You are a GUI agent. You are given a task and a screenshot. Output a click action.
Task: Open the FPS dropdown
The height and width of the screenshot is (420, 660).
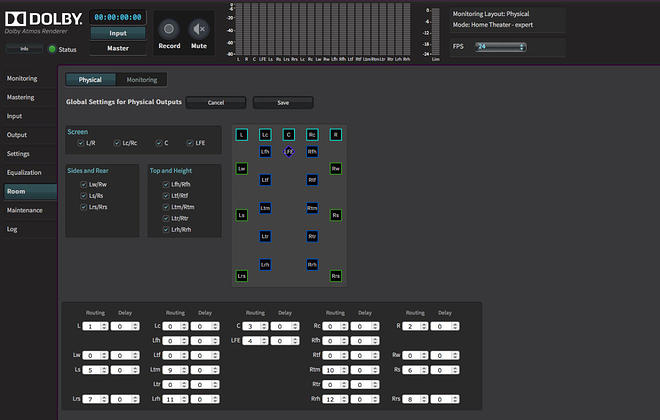click(501, 47)
